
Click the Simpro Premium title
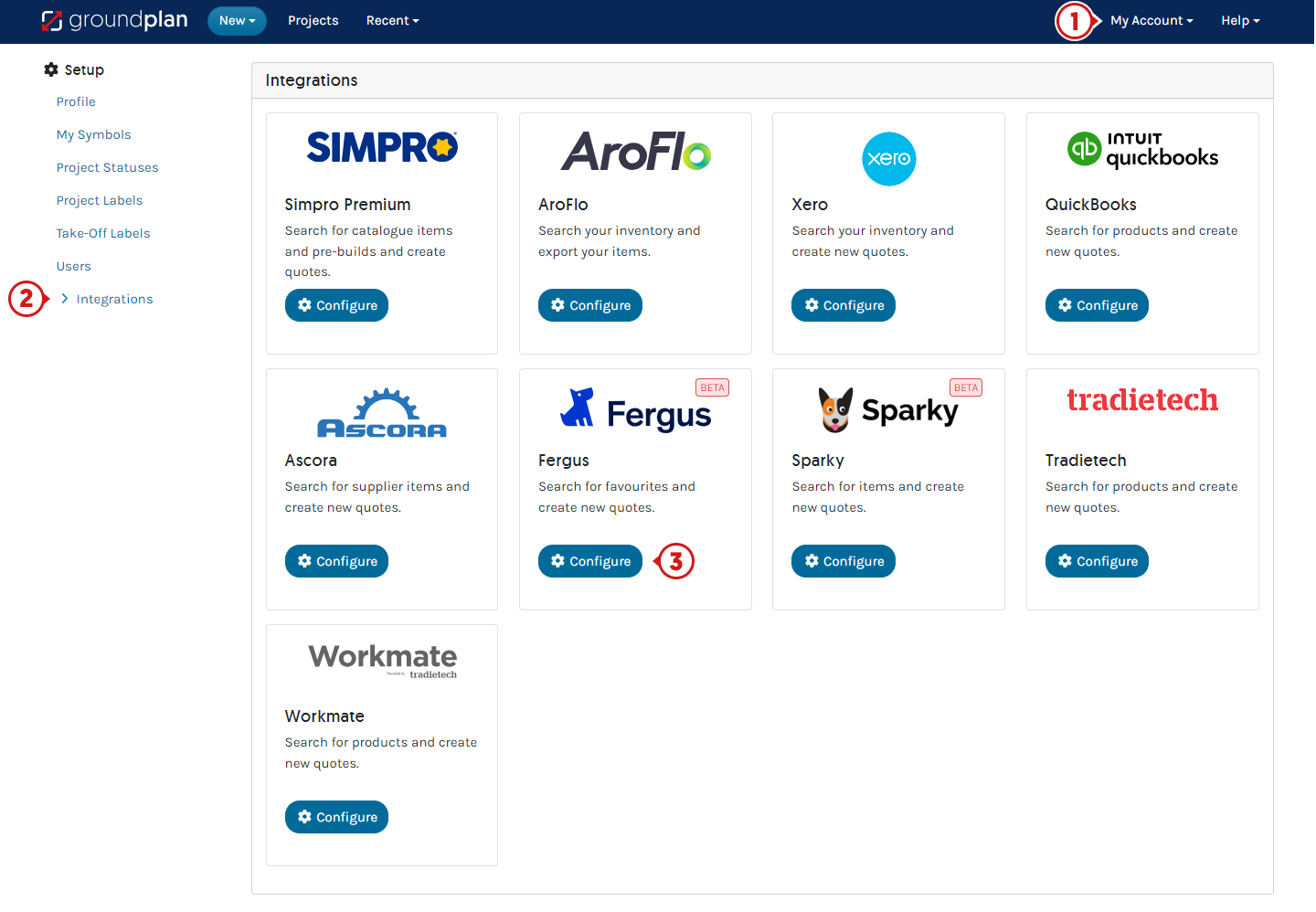(347, 205)
